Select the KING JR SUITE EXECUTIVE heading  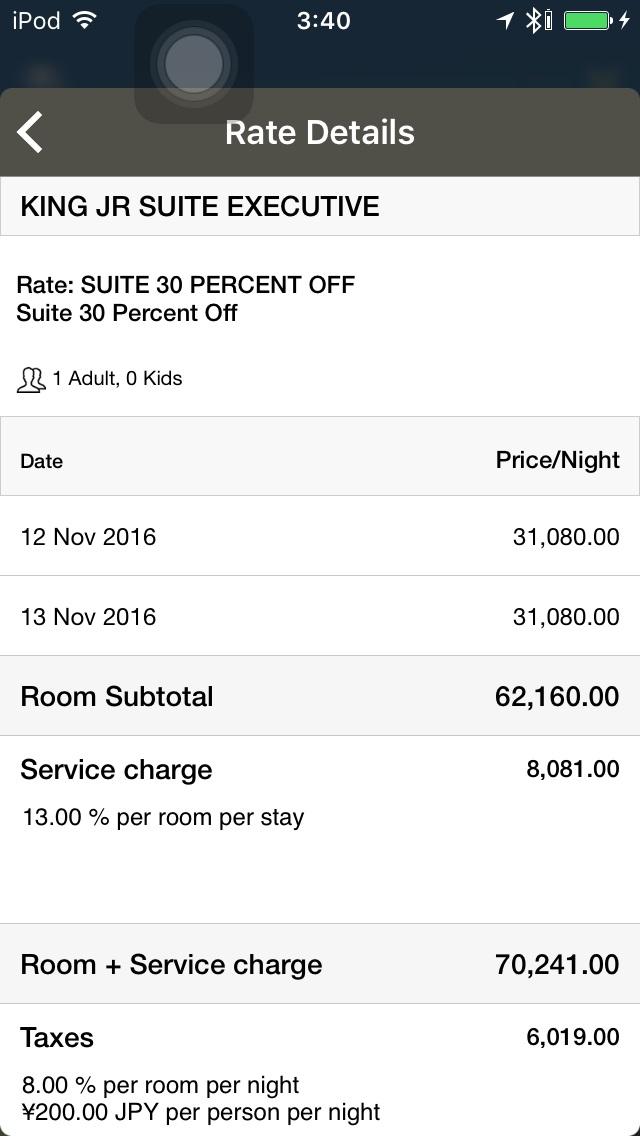(x=200, y=207)
